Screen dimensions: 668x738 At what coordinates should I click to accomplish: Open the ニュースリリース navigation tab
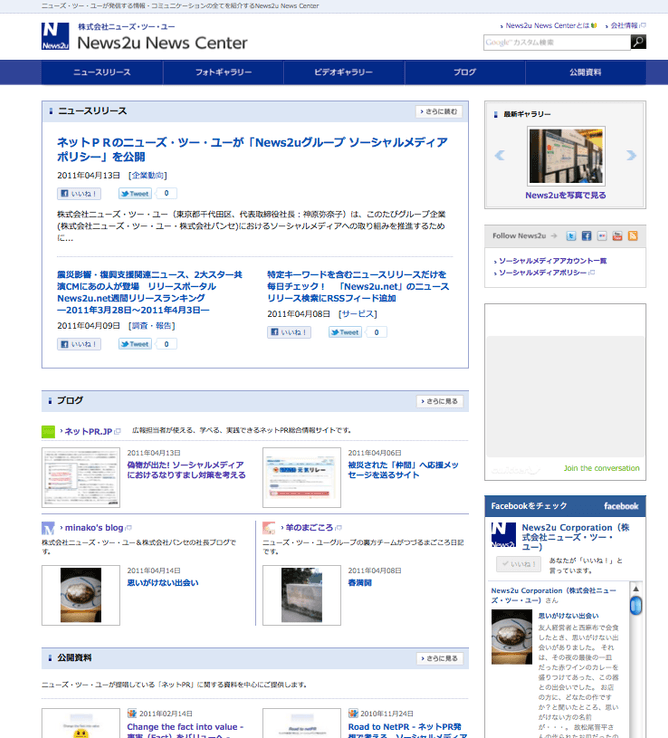(x=102, y=72)
